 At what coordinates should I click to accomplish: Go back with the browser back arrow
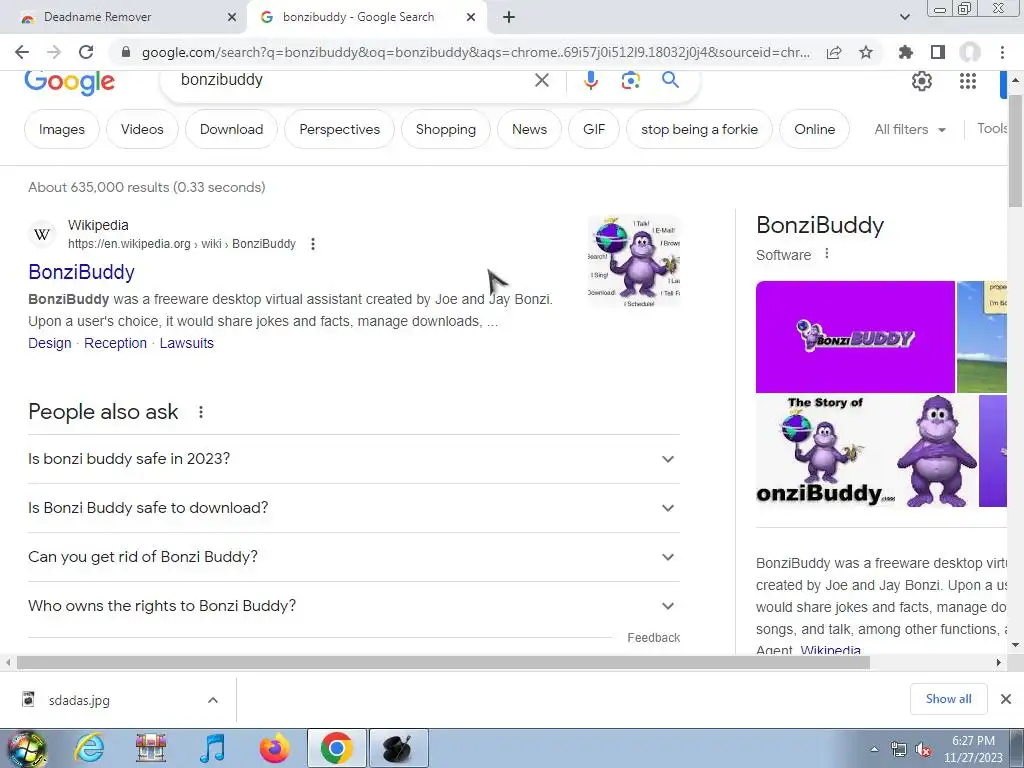tap(22, 52)
